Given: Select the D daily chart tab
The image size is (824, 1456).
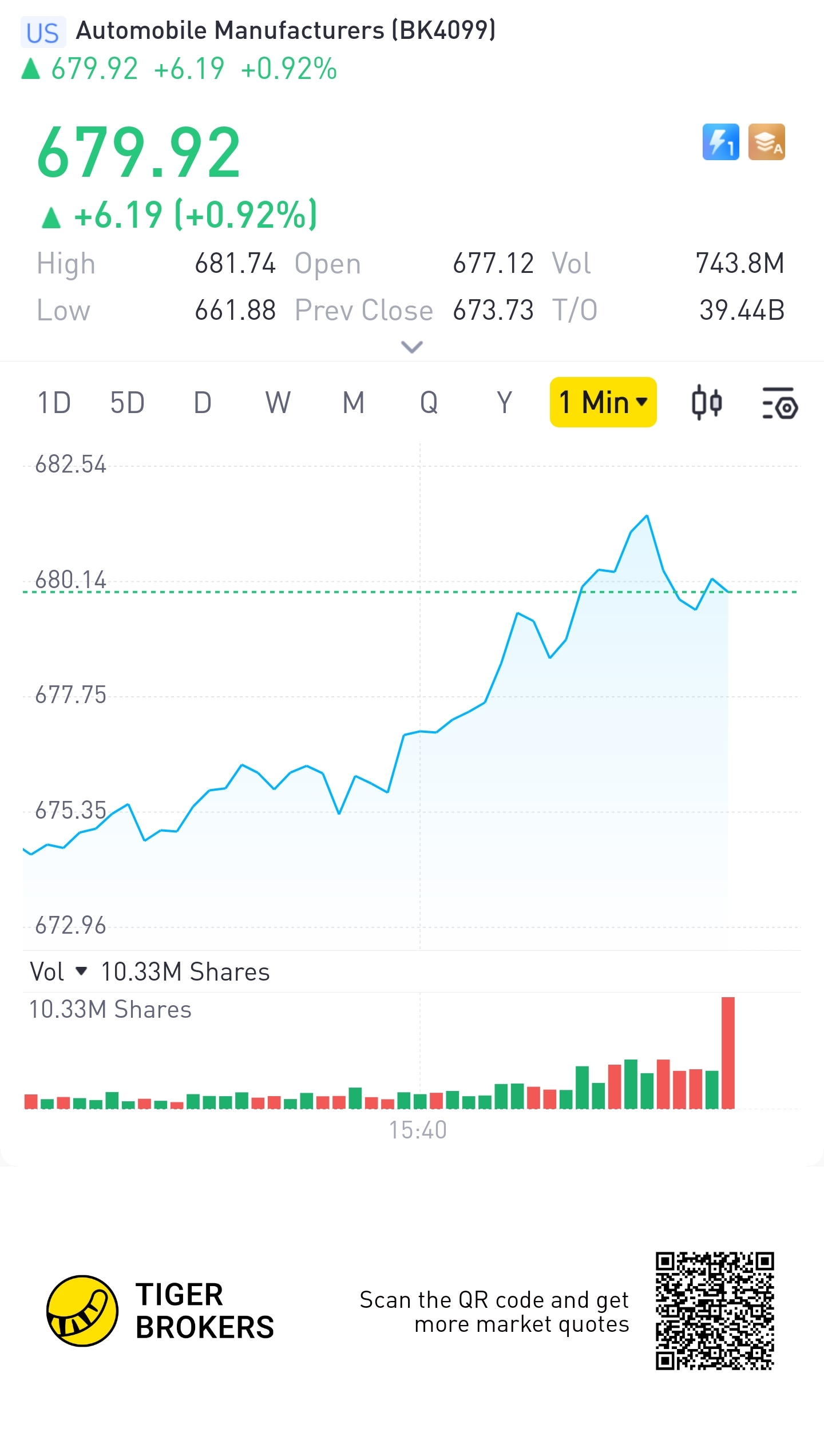Looking at the screenshot, I should 203,402.
